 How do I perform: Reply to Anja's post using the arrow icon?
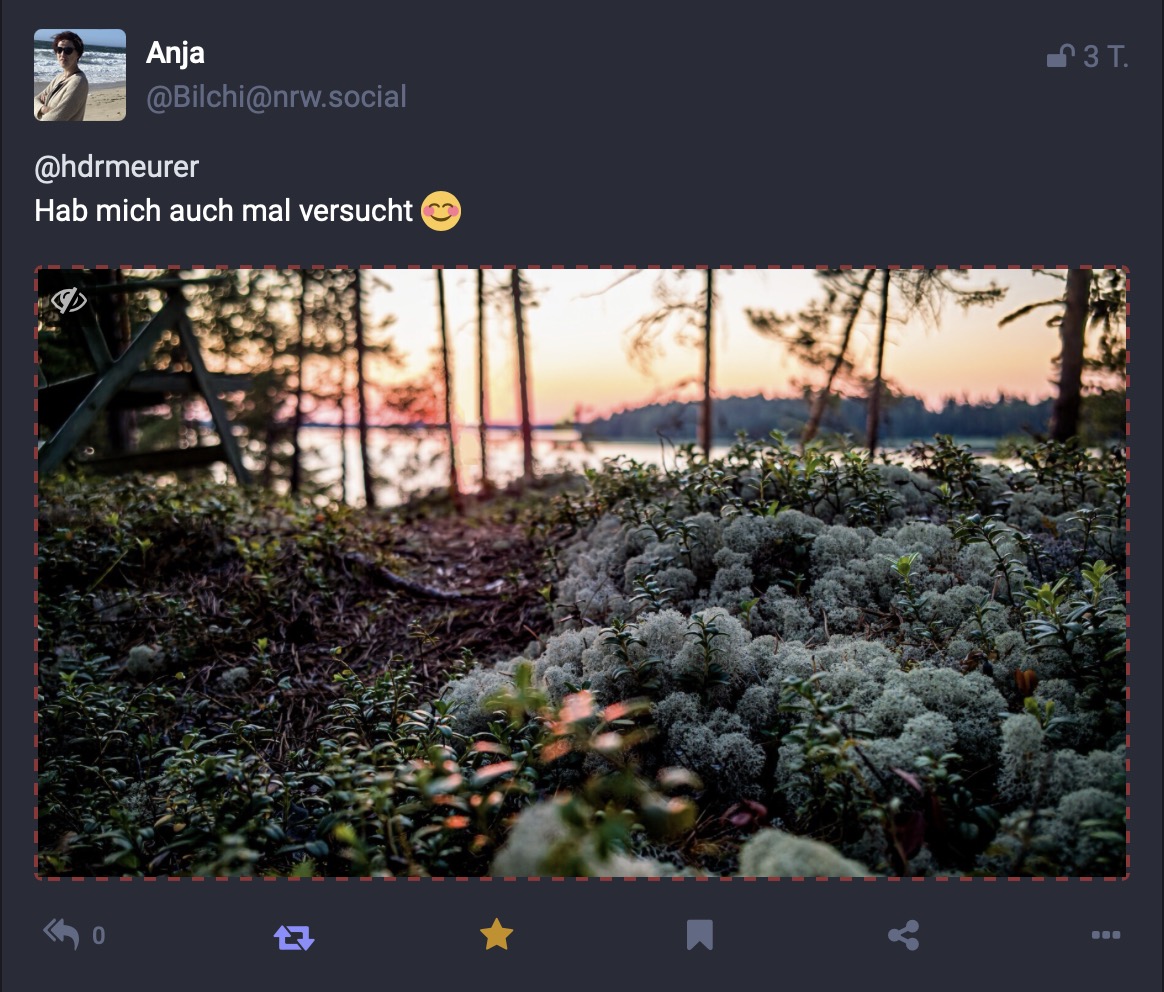[x=61, y=935]
